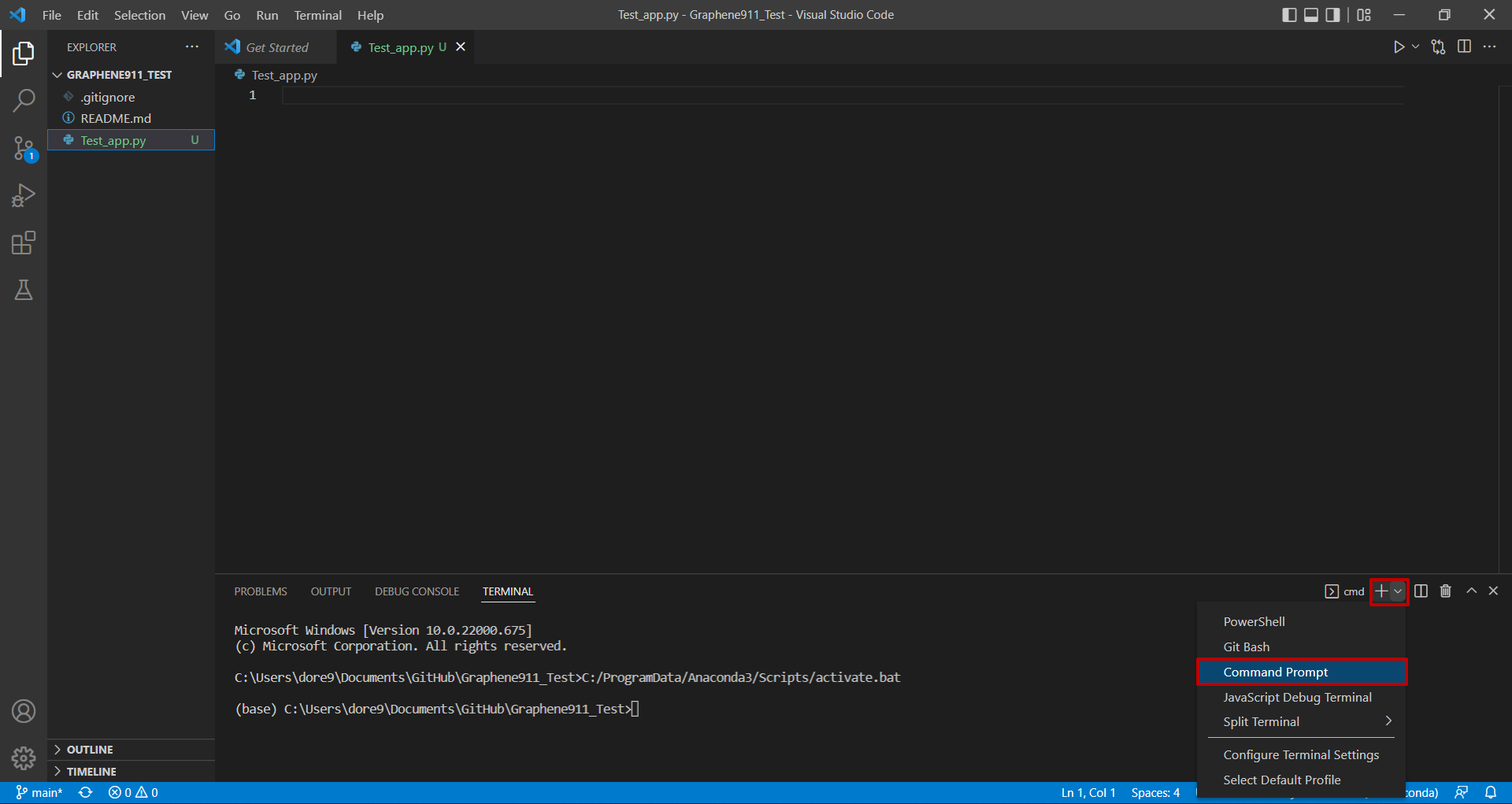This screenshot has width=1512, height=804.
Task: Open Source Control view with badge
Action: point(24,148)
